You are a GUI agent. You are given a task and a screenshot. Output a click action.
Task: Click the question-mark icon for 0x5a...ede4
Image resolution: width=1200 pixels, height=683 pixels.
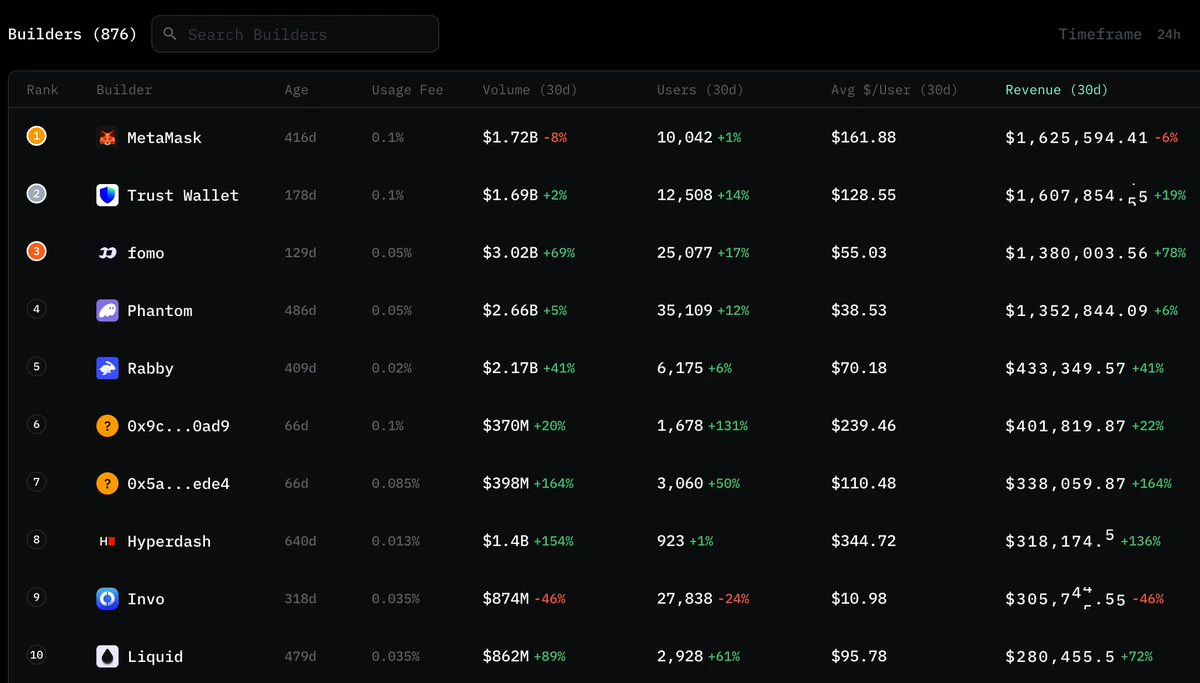tap(107, 484)
